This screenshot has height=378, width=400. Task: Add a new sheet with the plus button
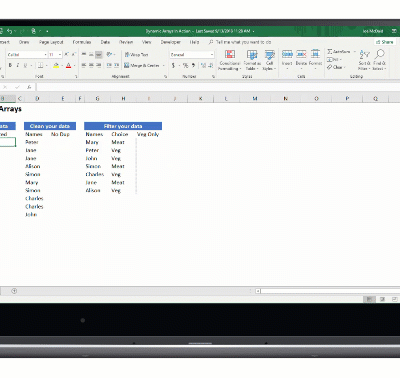14,291
